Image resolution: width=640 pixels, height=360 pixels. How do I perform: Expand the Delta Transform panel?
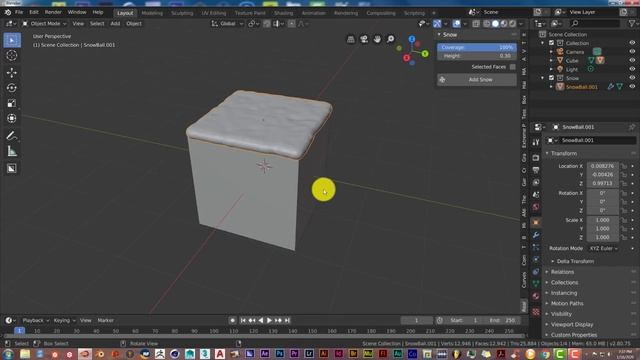click(x=575, y=261)
